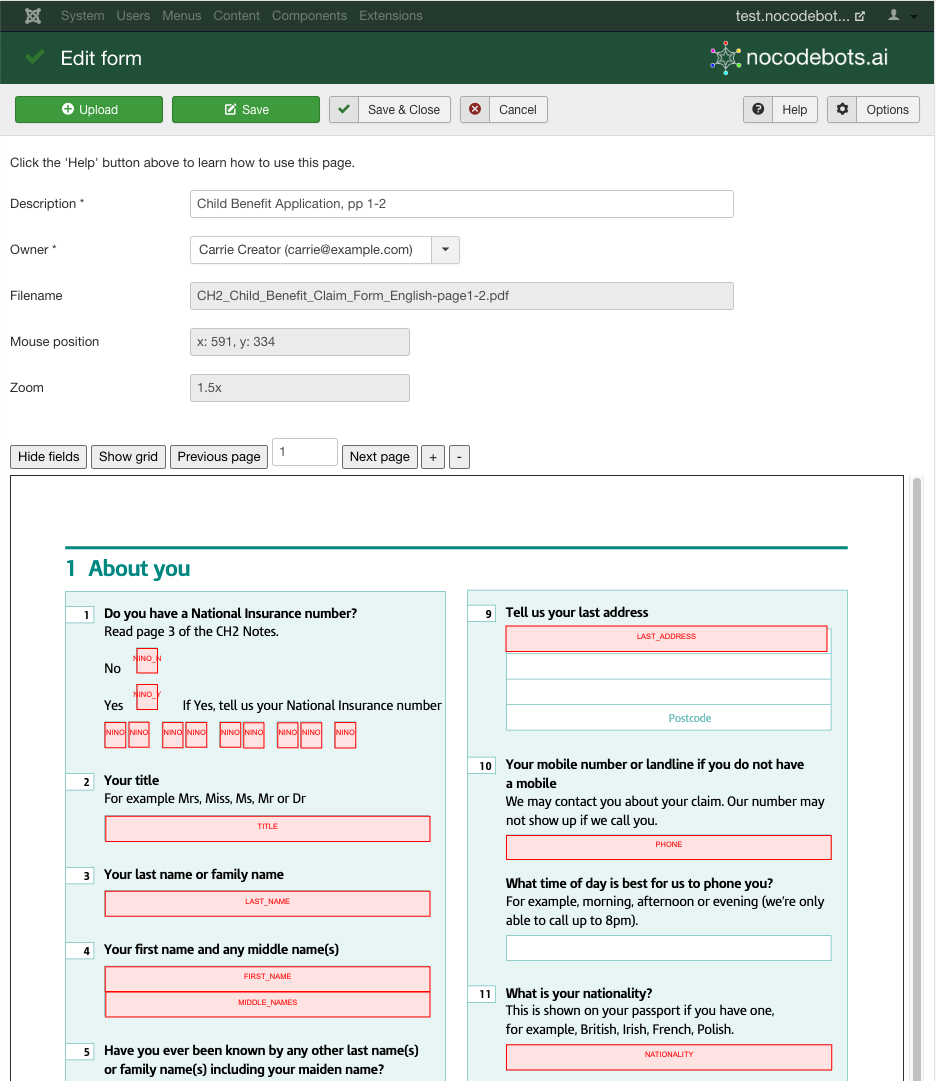Click the Upload button
The width and height of the screenshot is (936, 1081).
[x=89, y=110]
